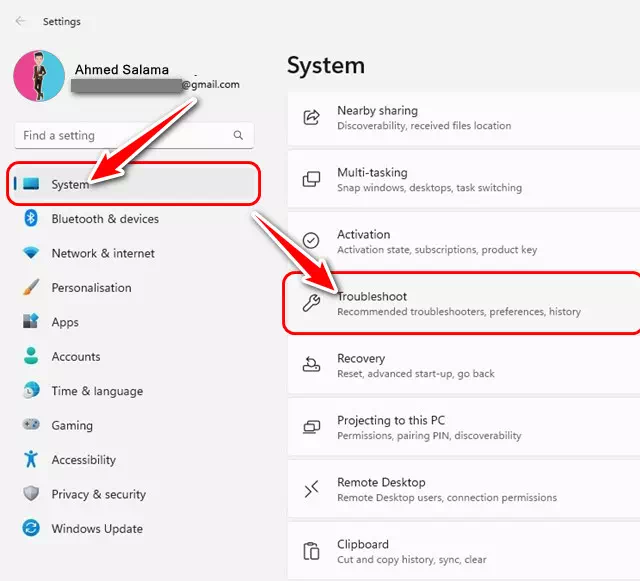Click 'Recommended troubleshooters, preferences, history' text
The width and height of the screenshot is (640, 581).
(x=459, y=312)
